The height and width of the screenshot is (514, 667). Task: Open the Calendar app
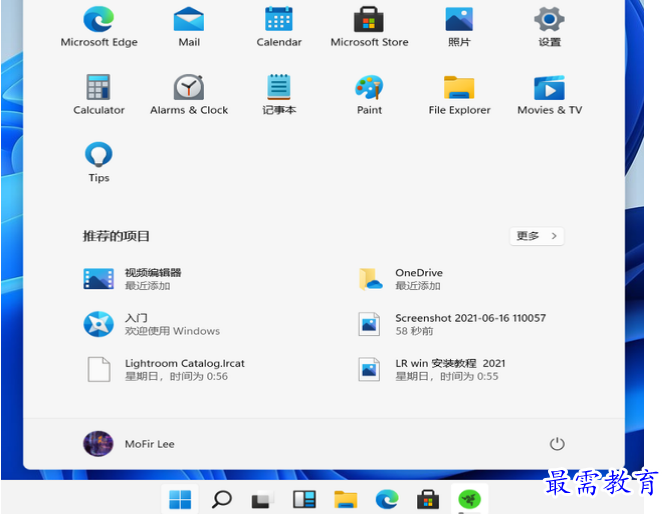click(x=279, y=27)
